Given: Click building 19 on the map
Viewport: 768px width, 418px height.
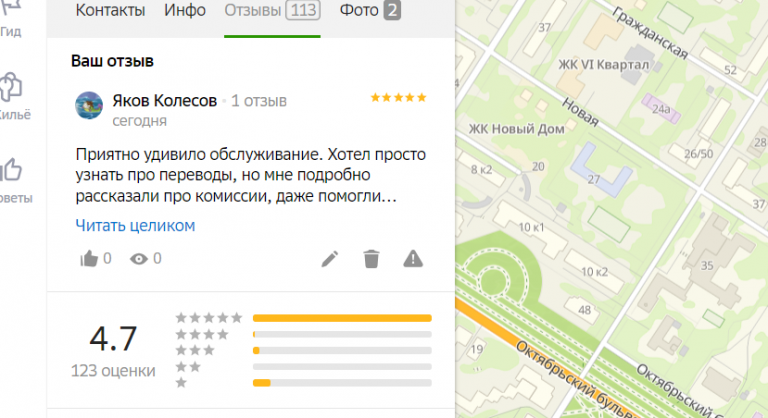Looking at the screenshot, I should (477, 349).
